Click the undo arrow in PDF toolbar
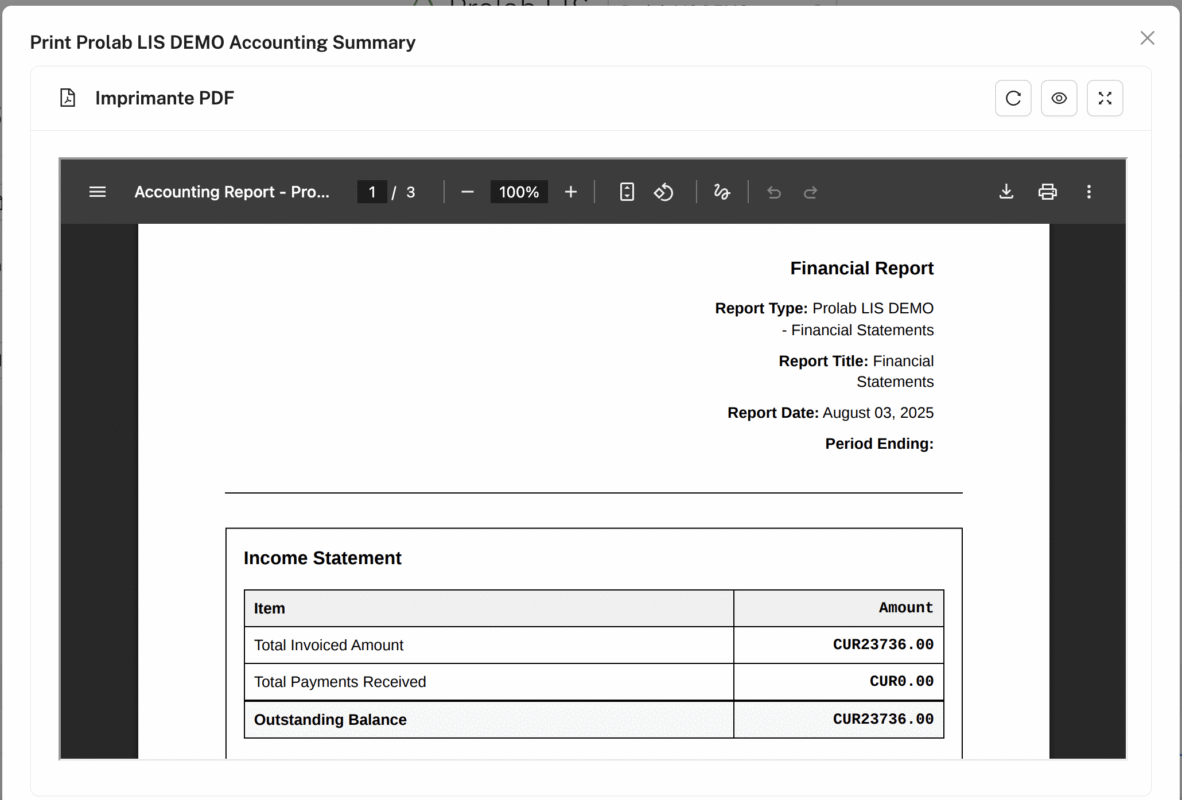1182x800 pixels. [773, 192]
